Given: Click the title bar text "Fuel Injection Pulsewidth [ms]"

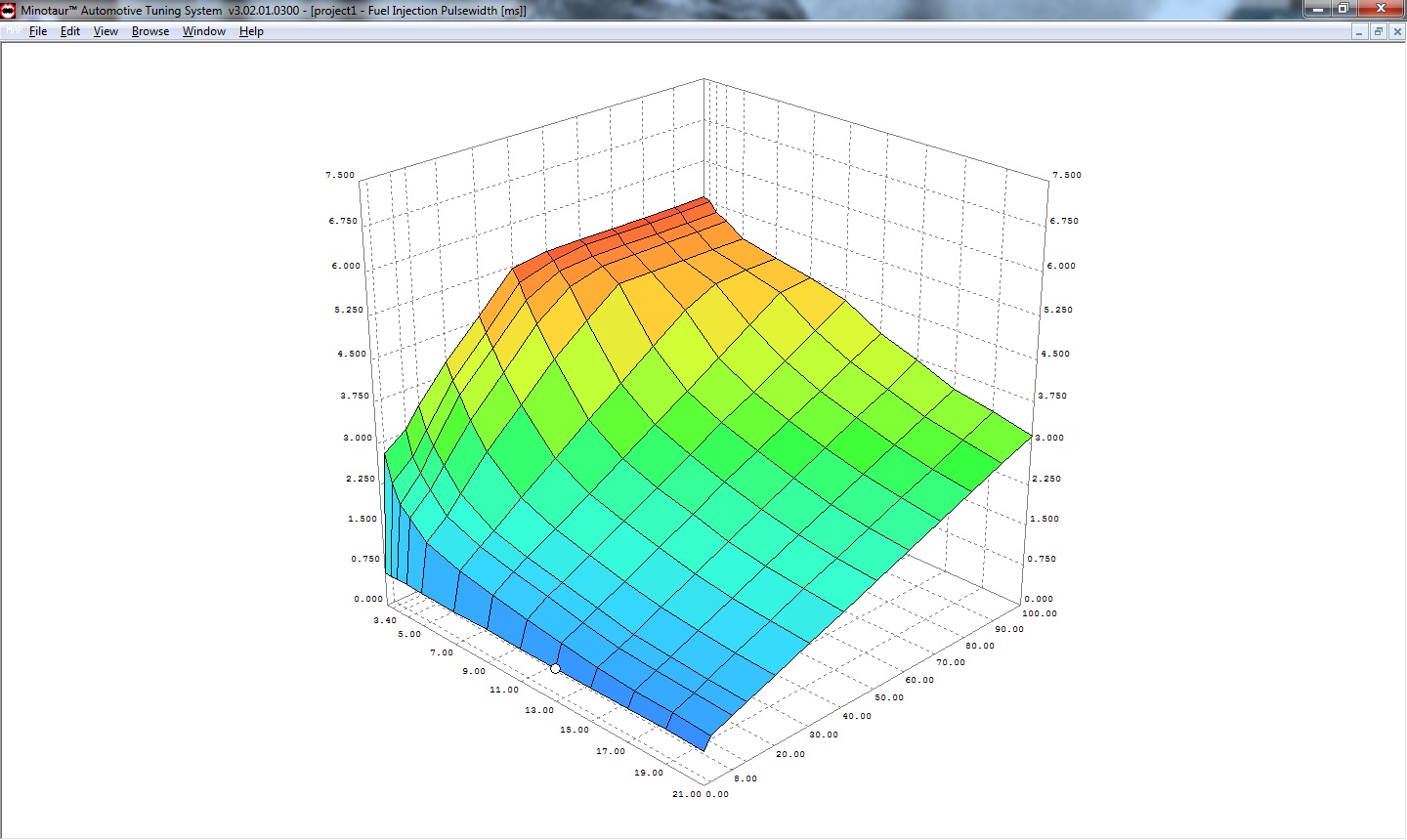Looking at the screenshot, I should point(447,10).
